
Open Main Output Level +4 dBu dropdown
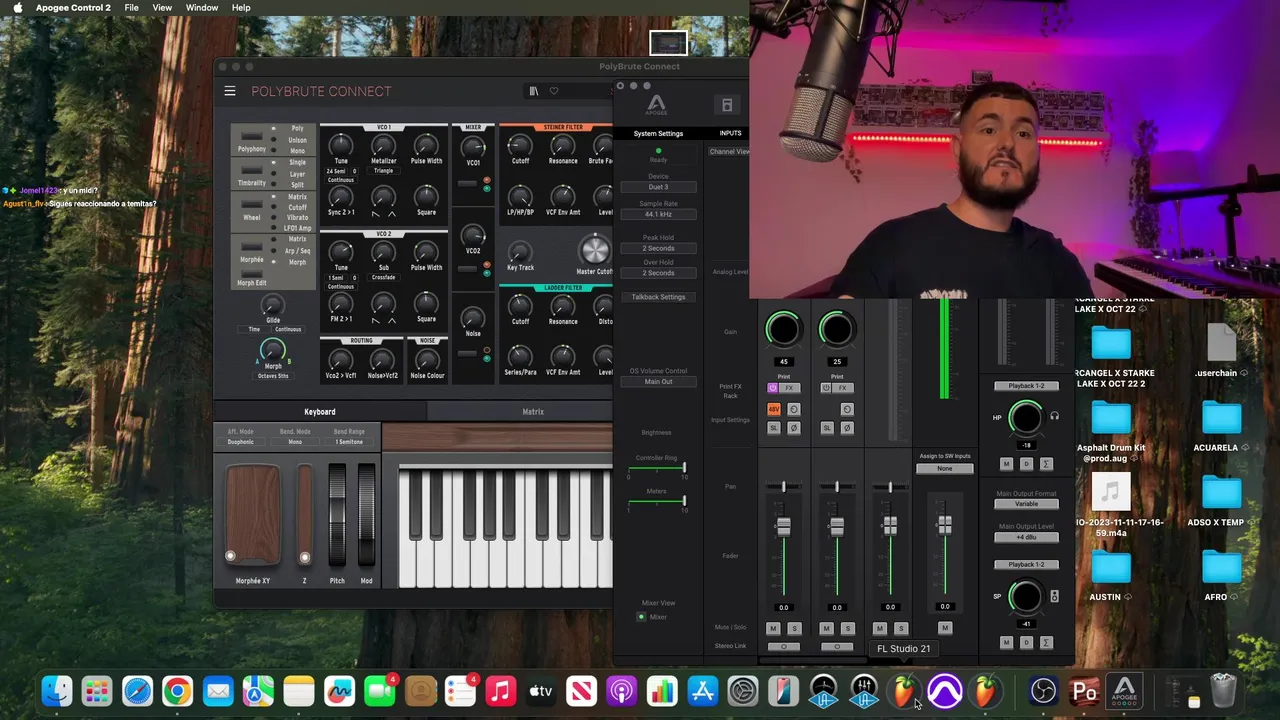click(x=1026, y=537)
